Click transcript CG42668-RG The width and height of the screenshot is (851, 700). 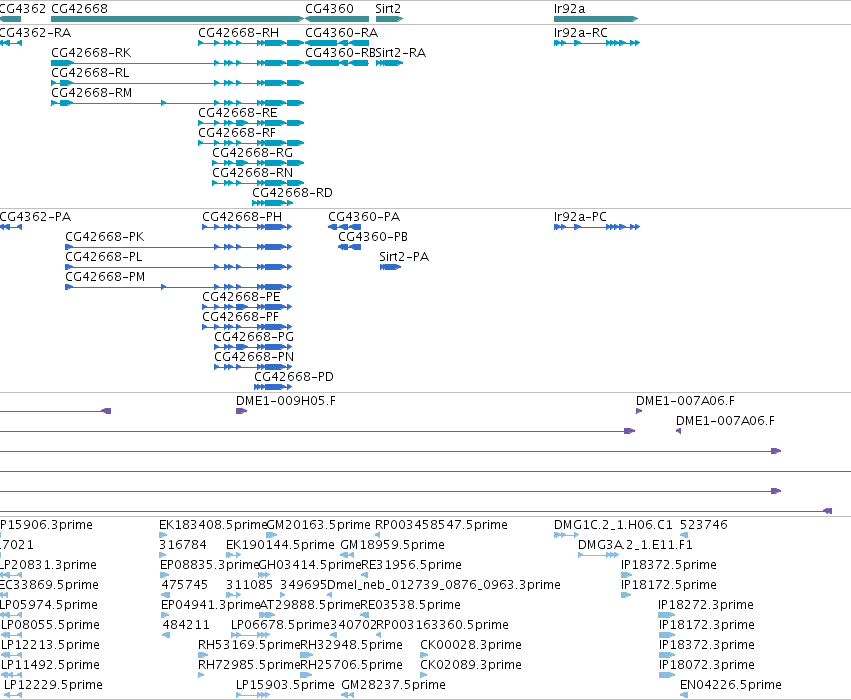point(252,153)
